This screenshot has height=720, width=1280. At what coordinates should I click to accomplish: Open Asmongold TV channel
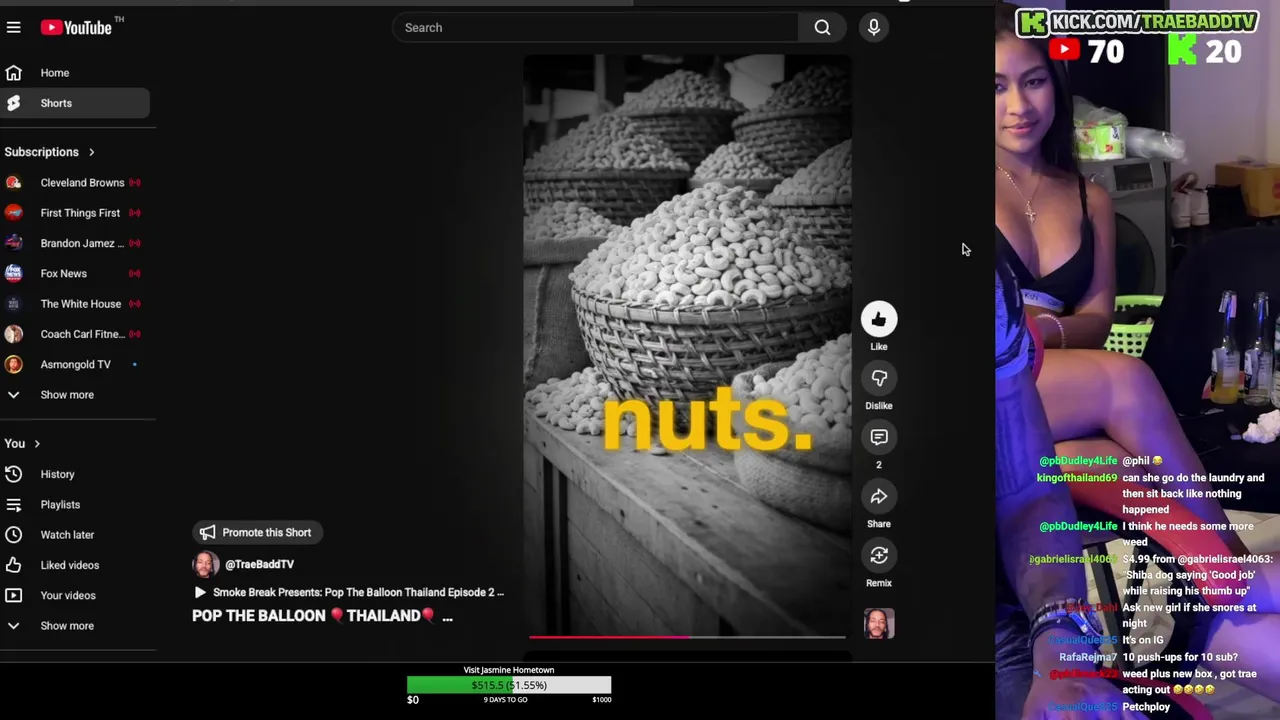pyautogui.click(x=75, y=364)
